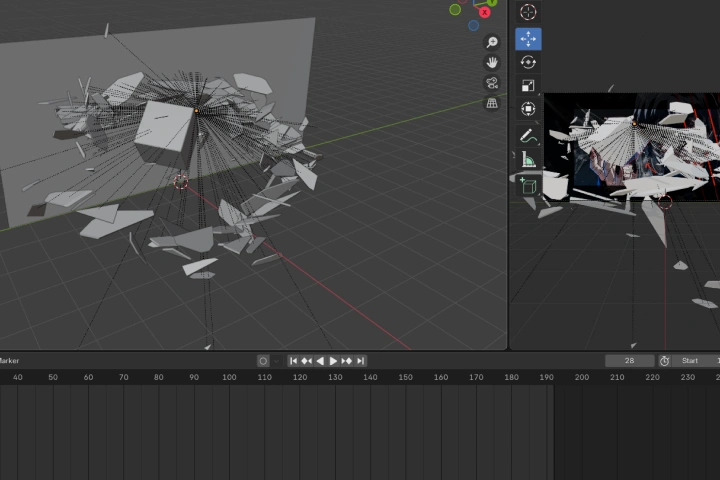Click the blue negative Z axis circle
The image size is (720, 480).
tap(473, 26)
